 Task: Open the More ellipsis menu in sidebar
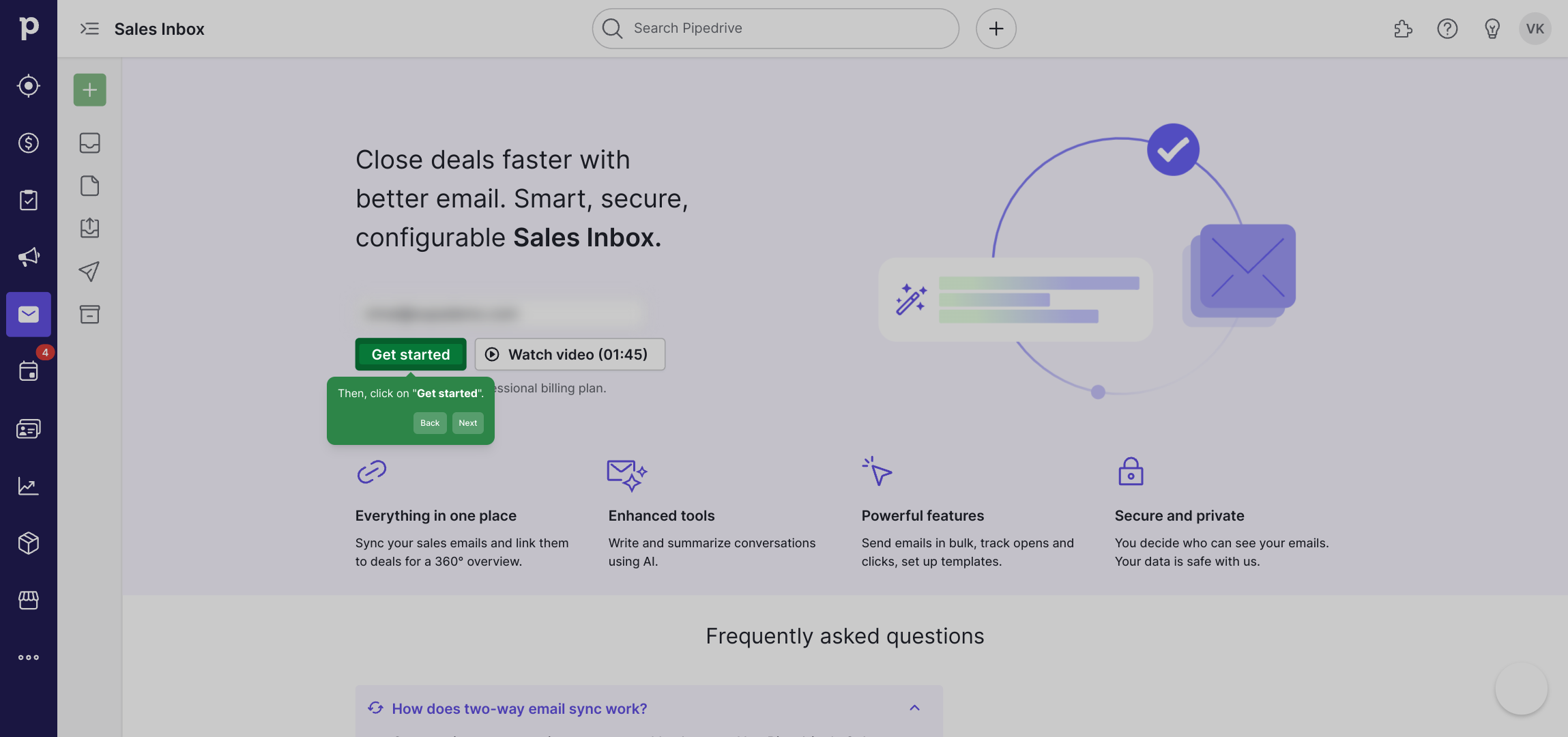(x=29, y=657)
